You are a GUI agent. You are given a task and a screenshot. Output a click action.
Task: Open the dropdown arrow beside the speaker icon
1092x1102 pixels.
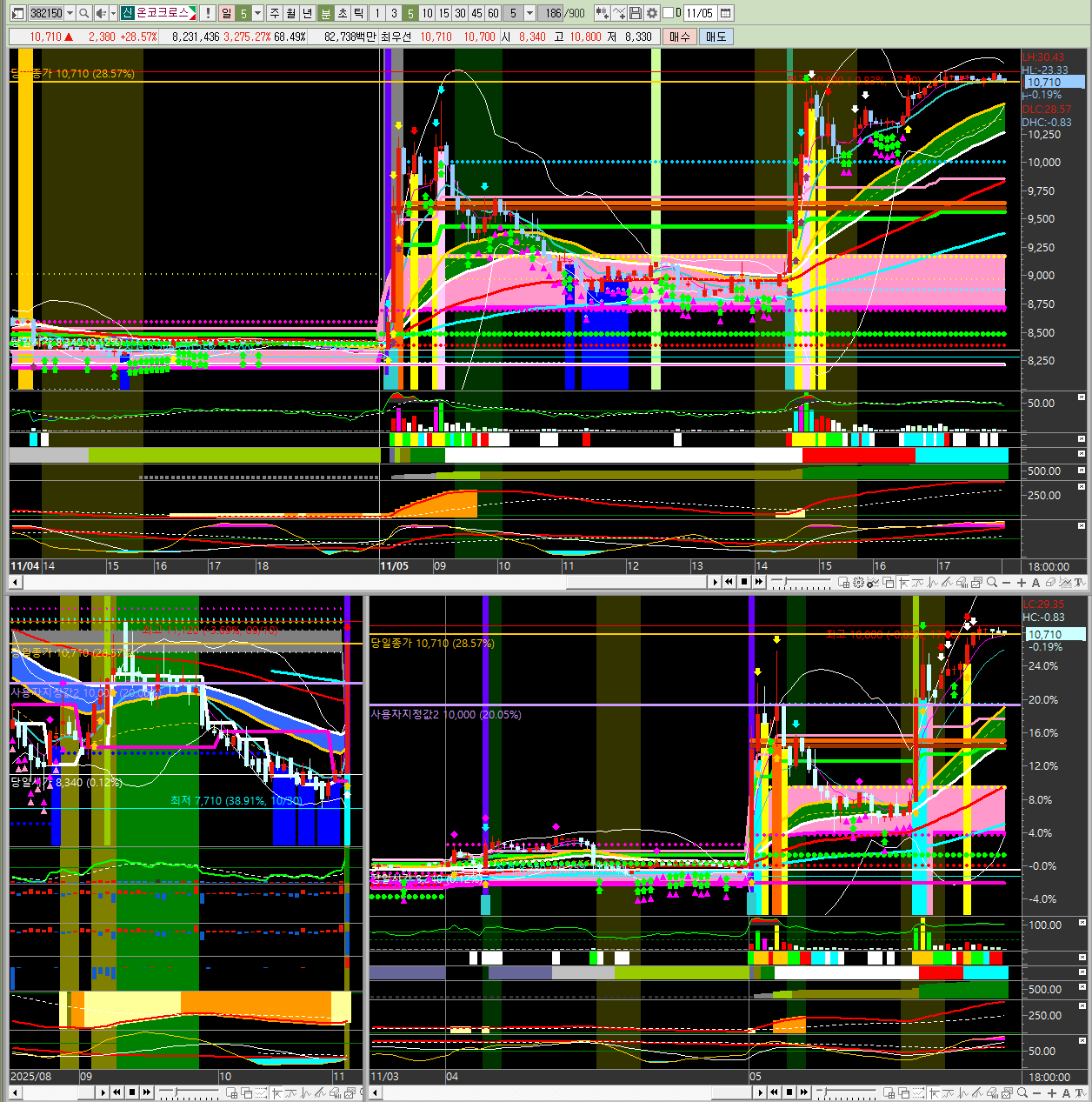click(x=113, y=13)
